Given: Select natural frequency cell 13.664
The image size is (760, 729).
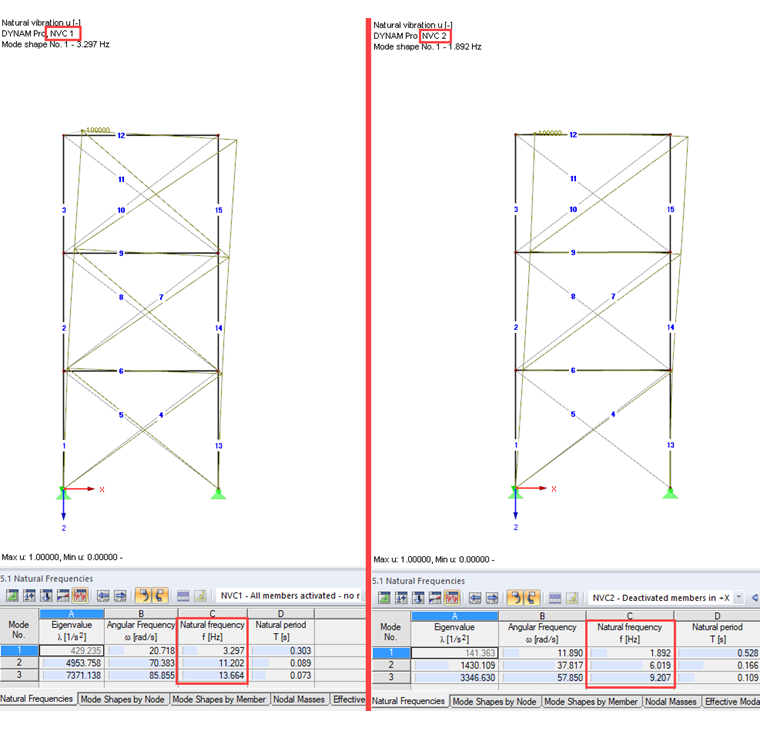Looking at the screenshot, I should [213, 675].
